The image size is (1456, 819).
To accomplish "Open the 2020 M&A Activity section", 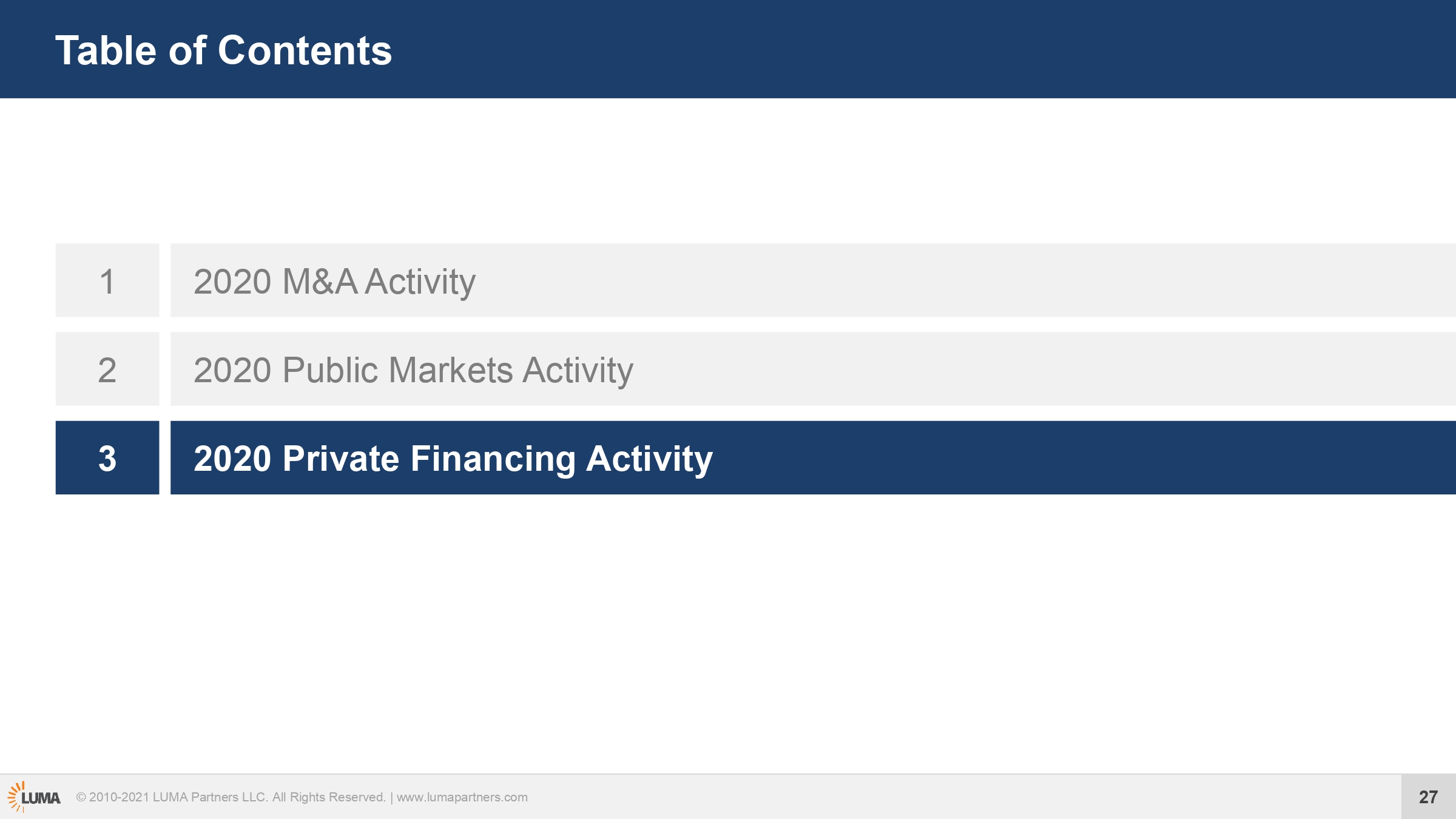I will pyautogui.click(x=813, y=280).
